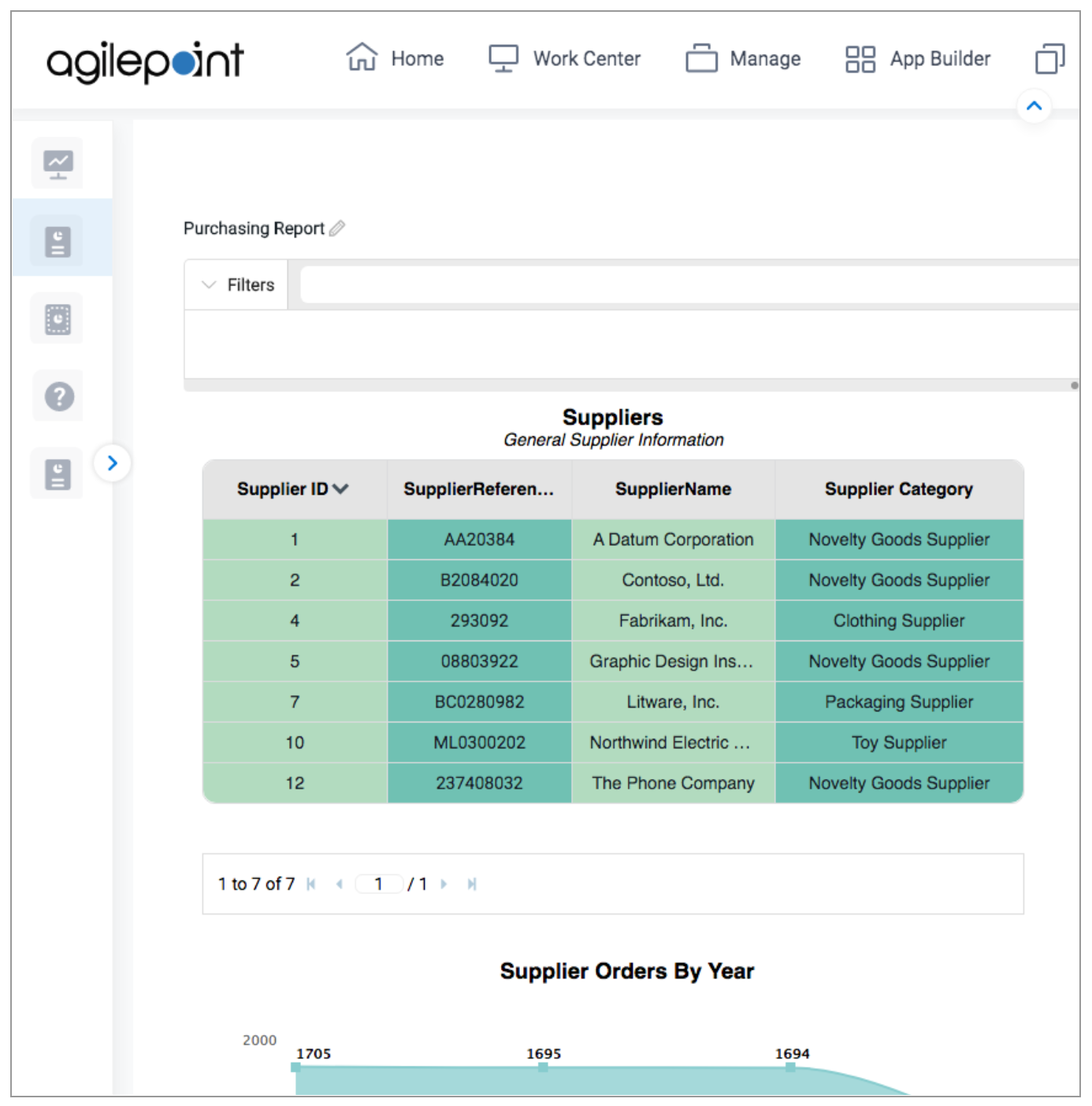The height and width of the screenshot is (1106, 1092).
Task: Select cell 237408032
Action: [x=479, y=783]
